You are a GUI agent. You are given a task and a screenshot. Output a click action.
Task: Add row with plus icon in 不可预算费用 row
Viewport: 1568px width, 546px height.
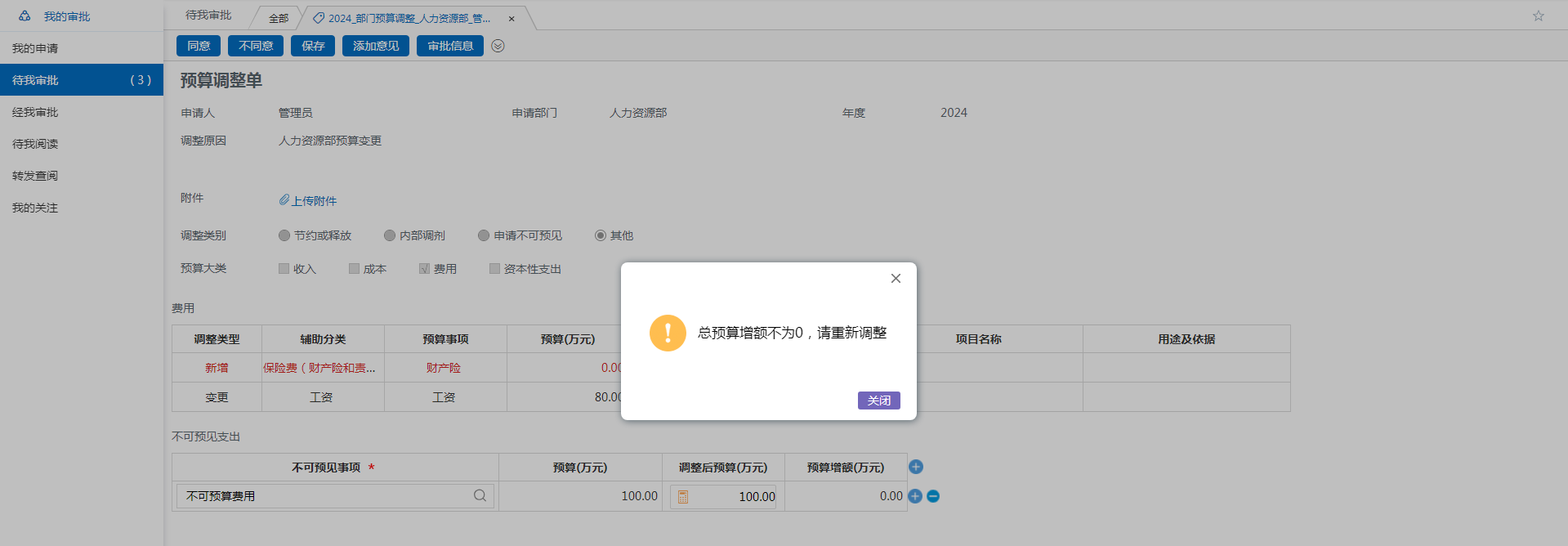point(915,496)
